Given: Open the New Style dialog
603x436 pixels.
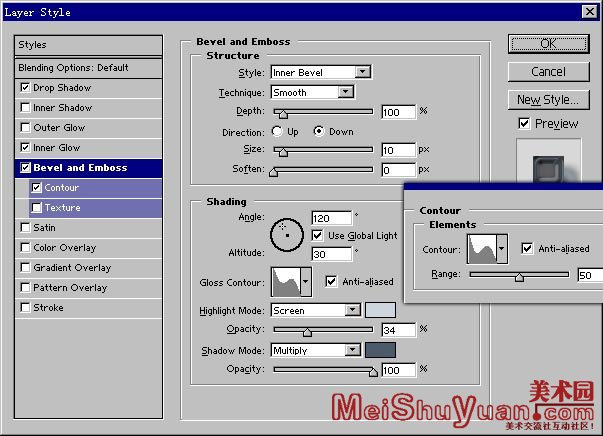Looking at the screenshot, I should pyautogui.click(x=548, y=100).
